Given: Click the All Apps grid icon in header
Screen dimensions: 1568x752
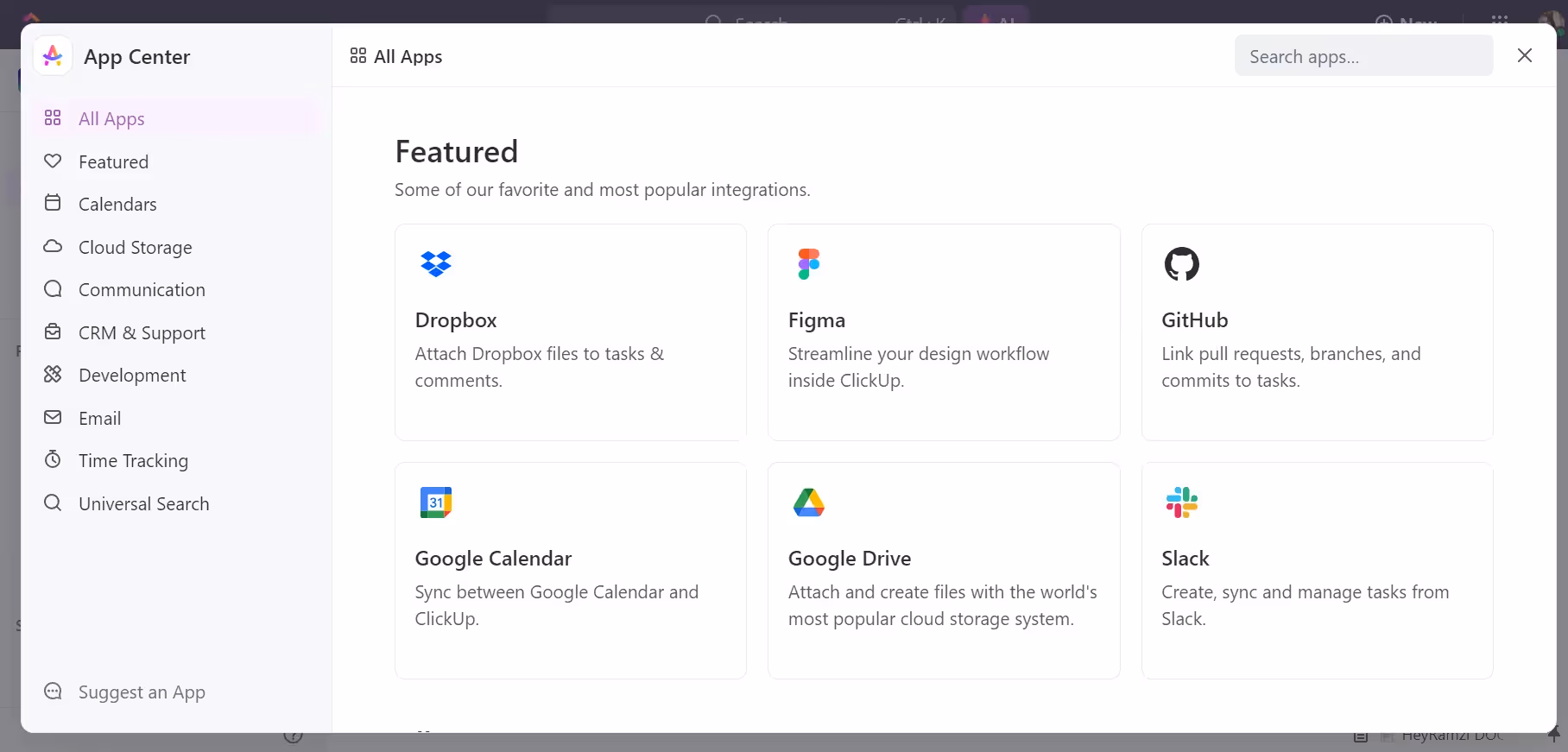Looking at the screenshot, I should click(x=358, y=56).
